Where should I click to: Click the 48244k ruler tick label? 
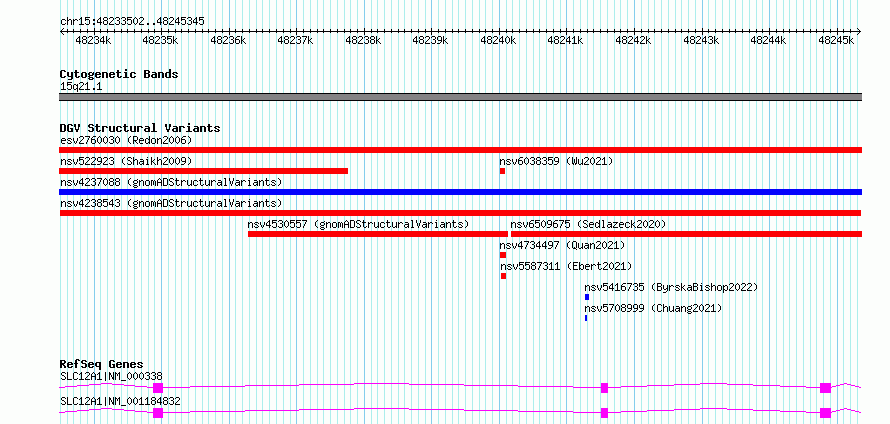point(769,40)
